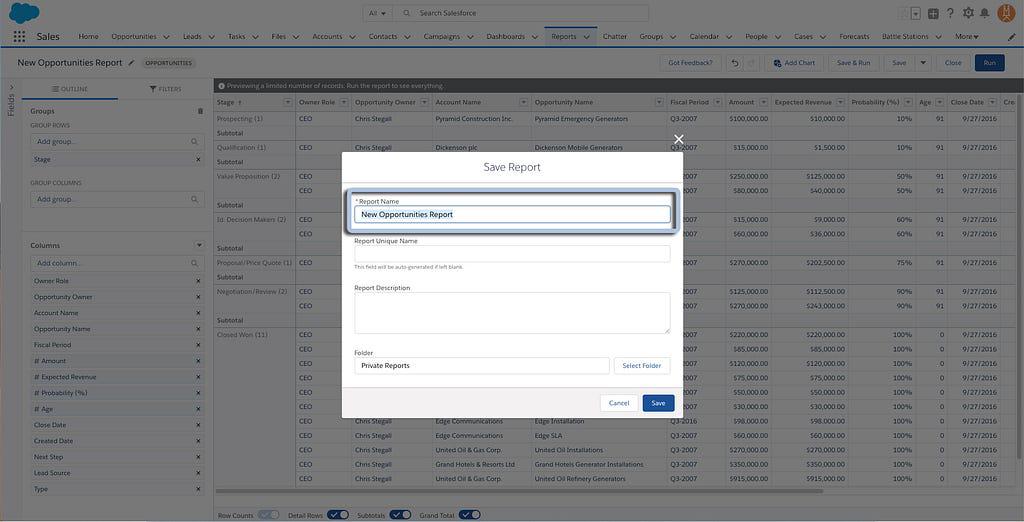This screenshot has width=1024, height=522.
Task: Delete groups with the trash icon
Action: point(200,111)
